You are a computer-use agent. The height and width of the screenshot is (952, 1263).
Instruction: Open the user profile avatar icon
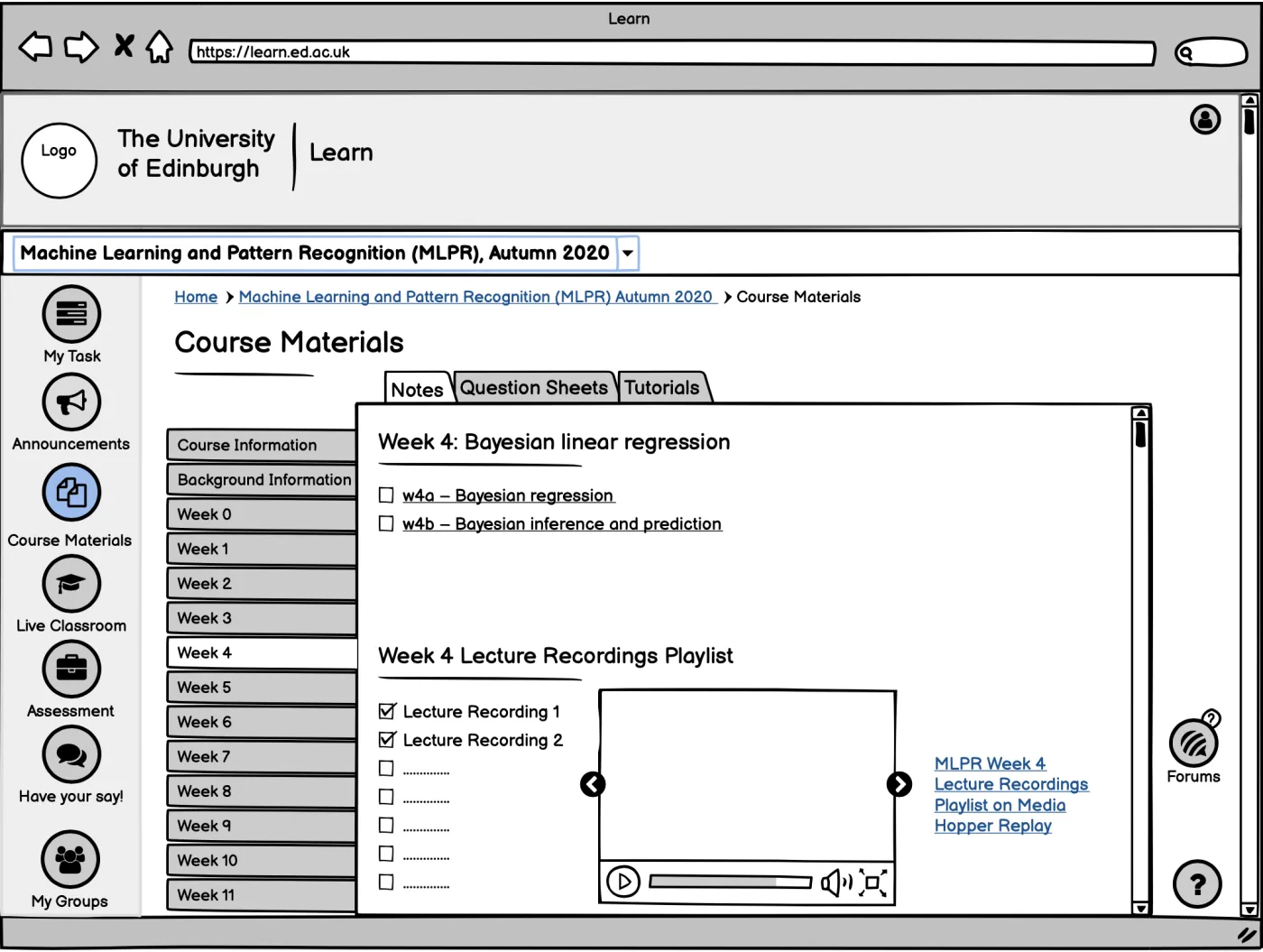click(1205, 119)
